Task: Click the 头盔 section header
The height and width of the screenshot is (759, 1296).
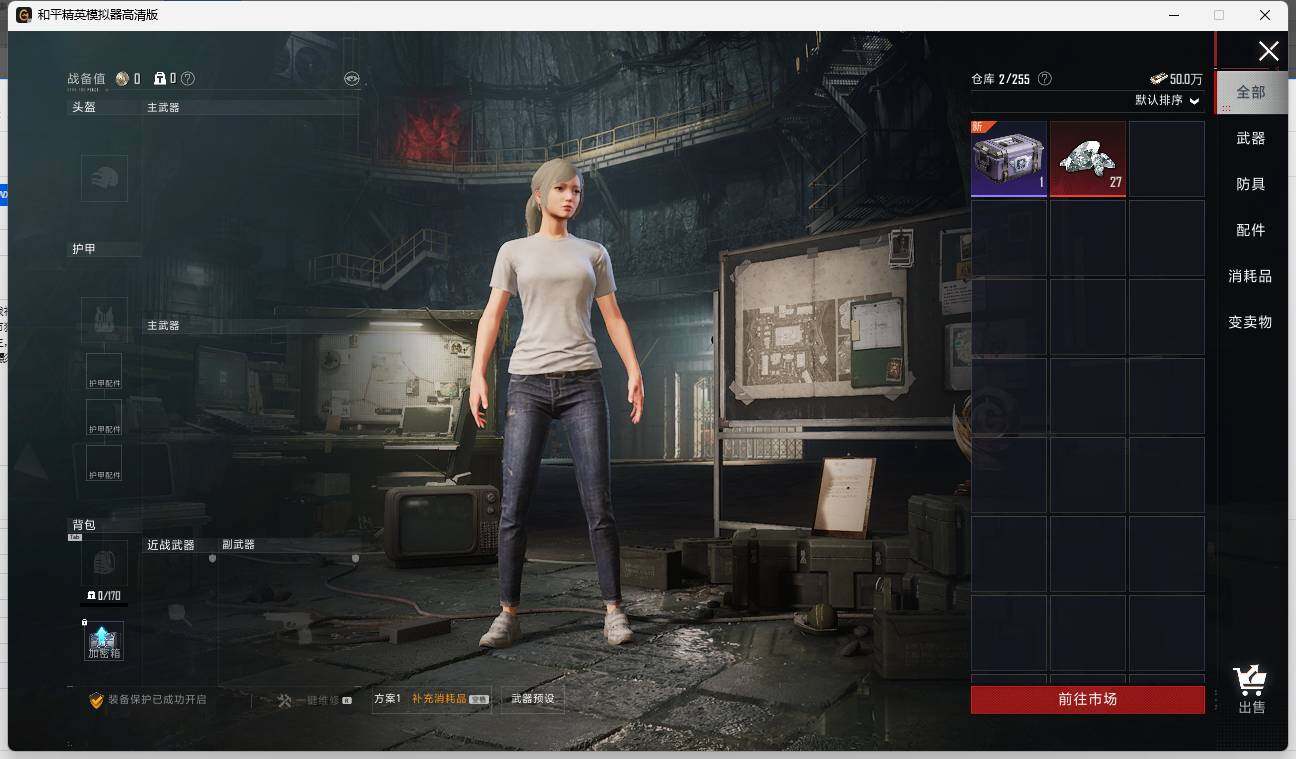Action: coord(84,107)
